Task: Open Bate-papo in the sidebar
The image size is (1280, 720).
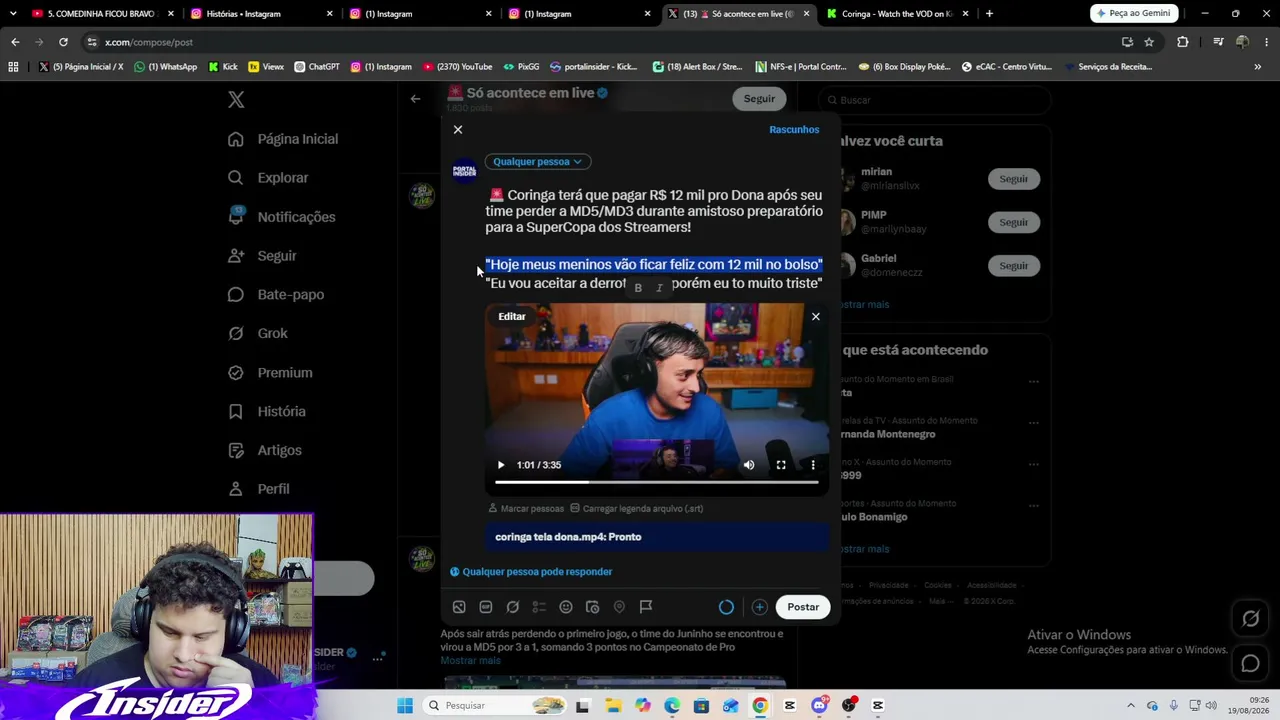Action: [276, 295]
